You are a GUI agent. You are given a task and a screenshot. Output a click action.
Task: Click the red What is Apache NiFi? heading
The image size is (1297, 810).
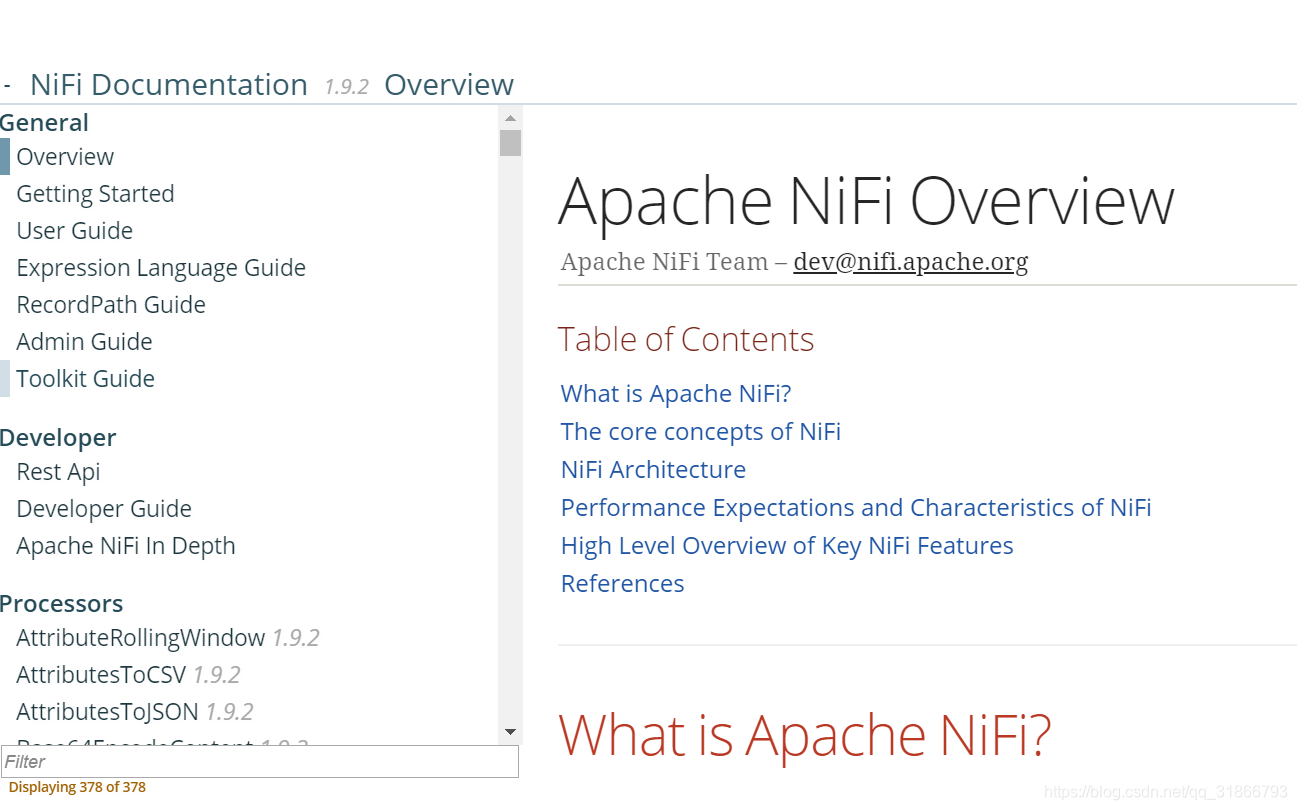tap(805, 734)
